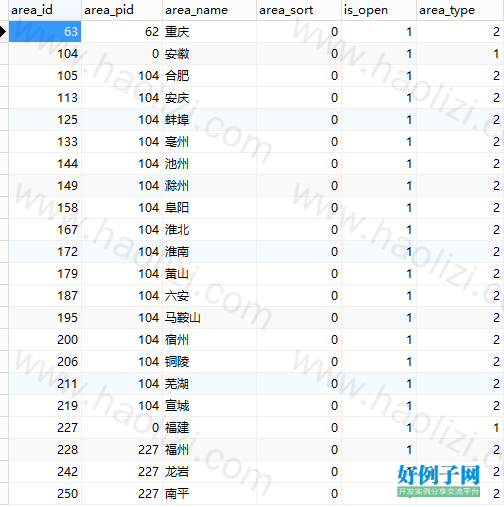
Task: Select the highlighted area_id cell 63
Action: click(45, 32)
